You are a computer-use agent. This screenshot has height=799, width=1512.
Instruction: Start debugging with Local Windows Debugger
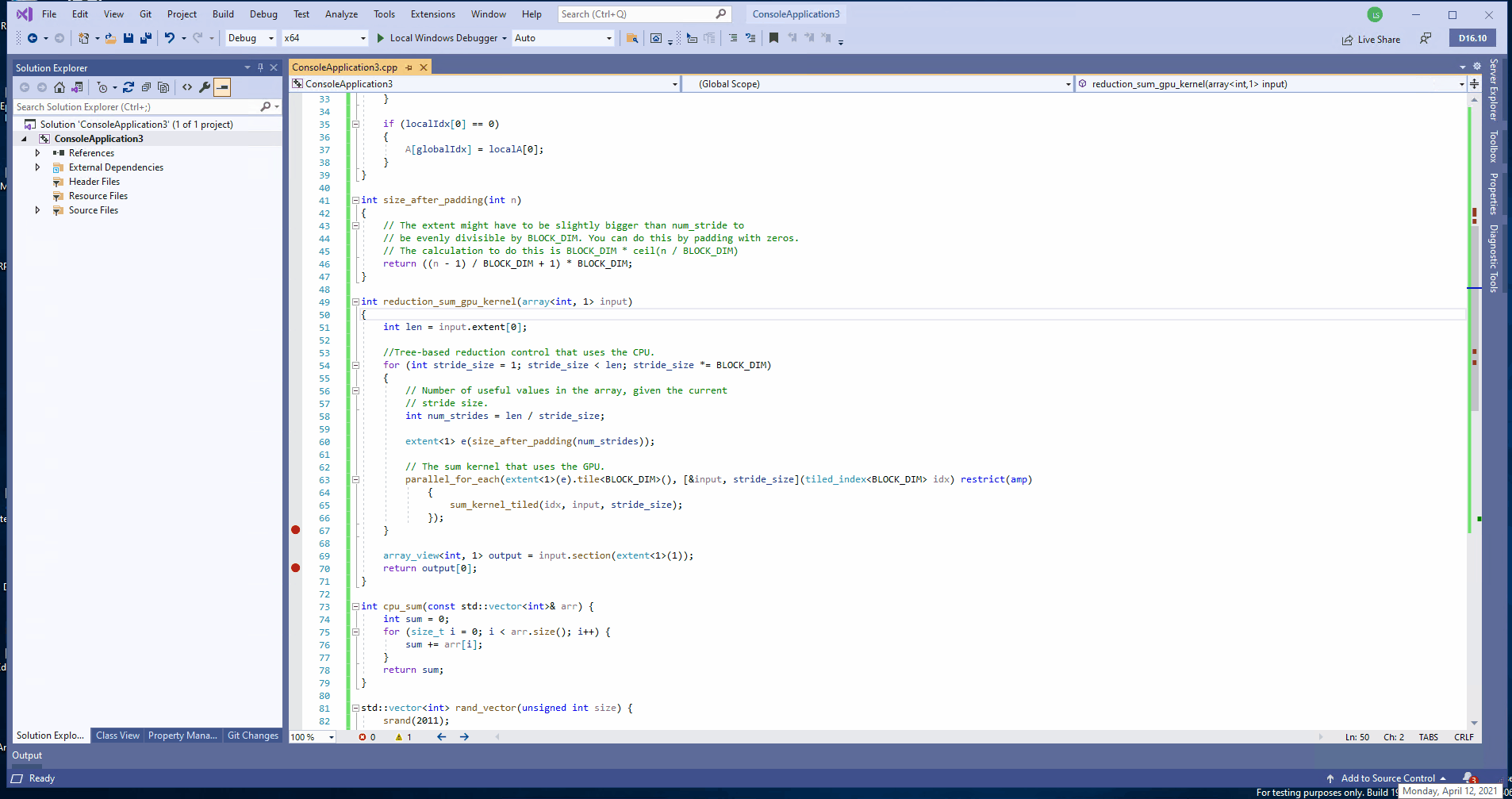click(439, 37)
